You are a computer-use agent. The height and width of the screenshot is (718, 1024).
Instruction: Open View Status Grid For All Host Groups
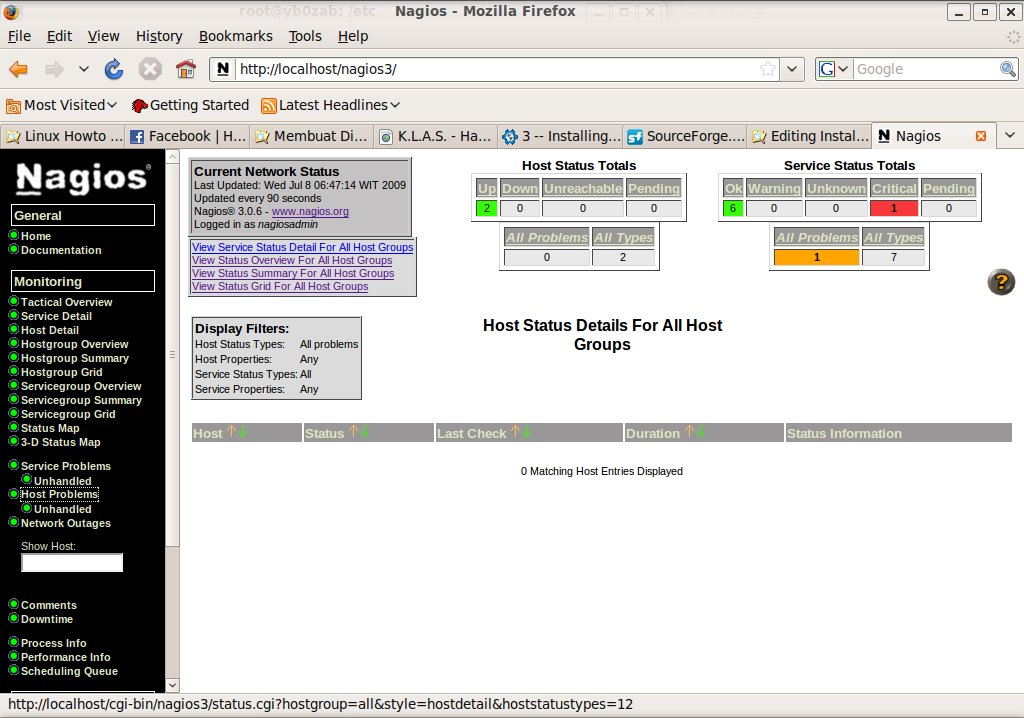(280, 287)
